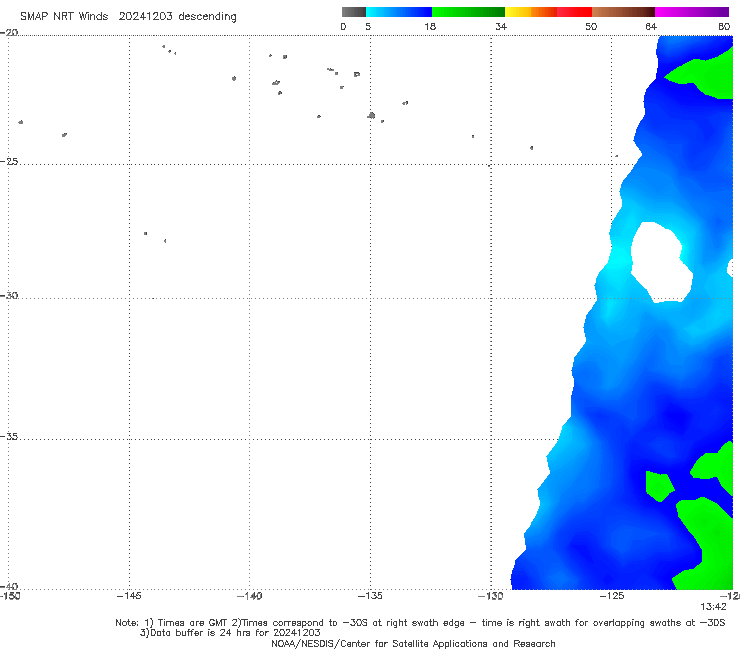Pick the red segment before the 50 mark

click(574, 12)
